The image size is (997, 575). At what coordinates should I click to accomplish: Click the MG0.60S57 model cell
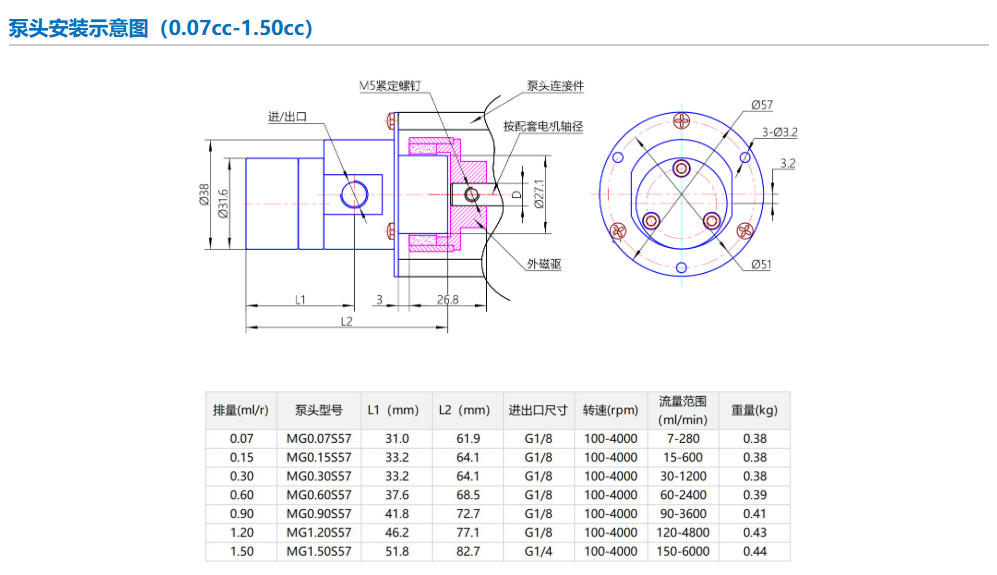point(319,495)
